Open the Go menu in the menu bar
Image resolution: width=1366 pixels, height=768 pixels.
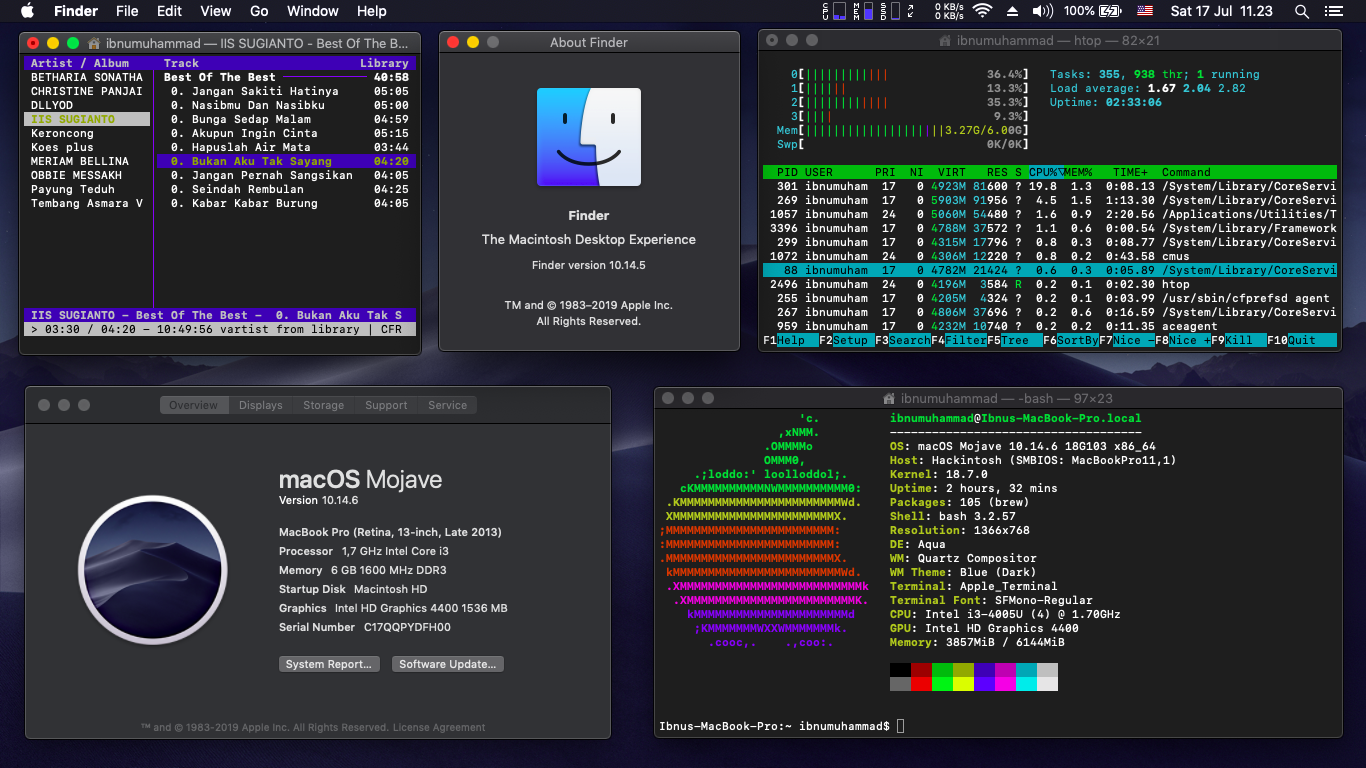(259, 12)
